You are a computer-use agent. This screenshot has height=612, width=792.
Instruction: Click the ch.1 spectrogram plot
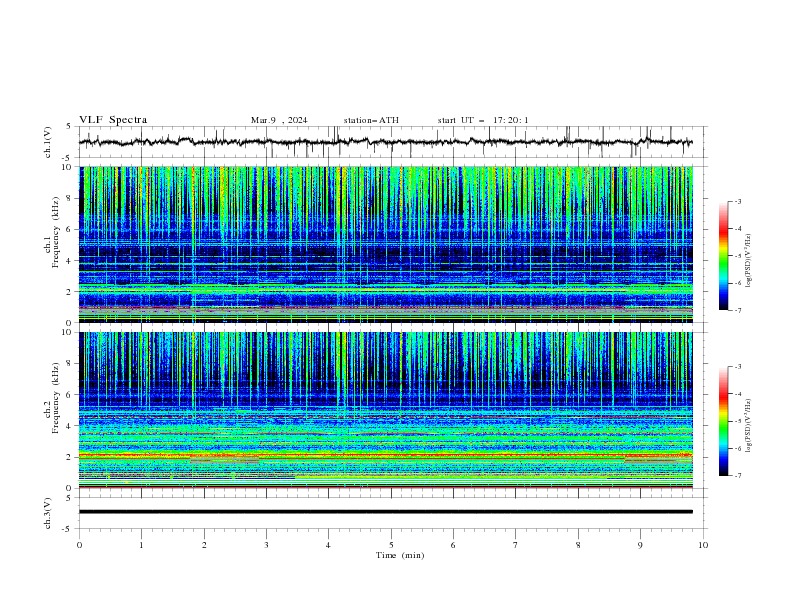click(386, 244)
